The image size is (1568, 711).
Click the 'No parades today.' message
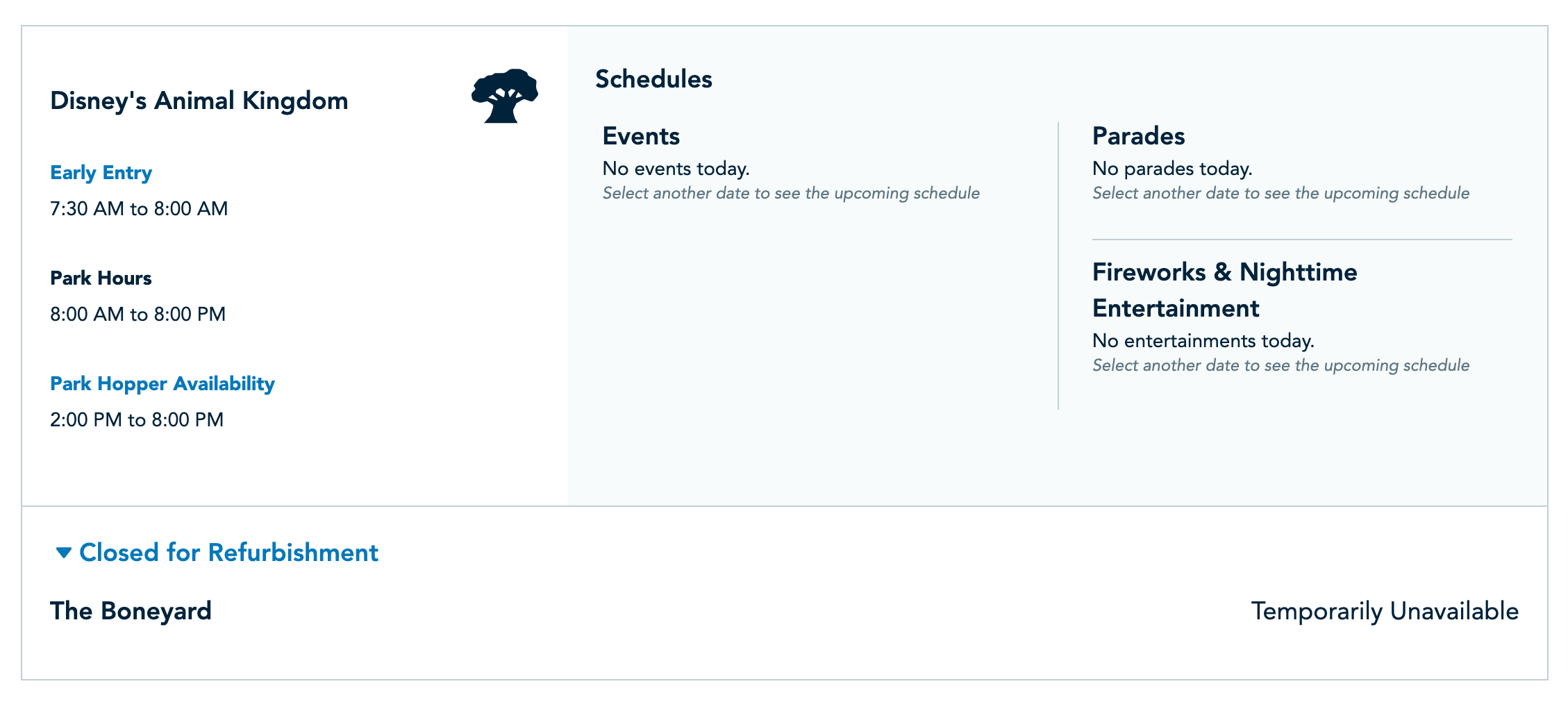(1171, 169)
